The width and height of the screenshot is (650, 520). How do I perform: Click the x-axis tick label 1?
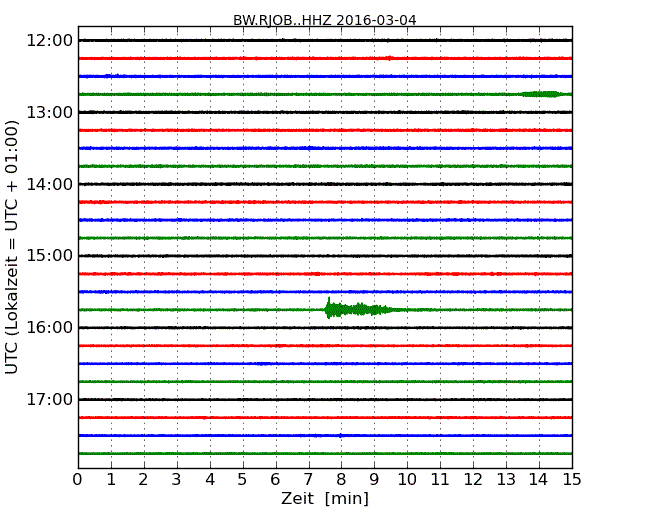coord(111,480)
